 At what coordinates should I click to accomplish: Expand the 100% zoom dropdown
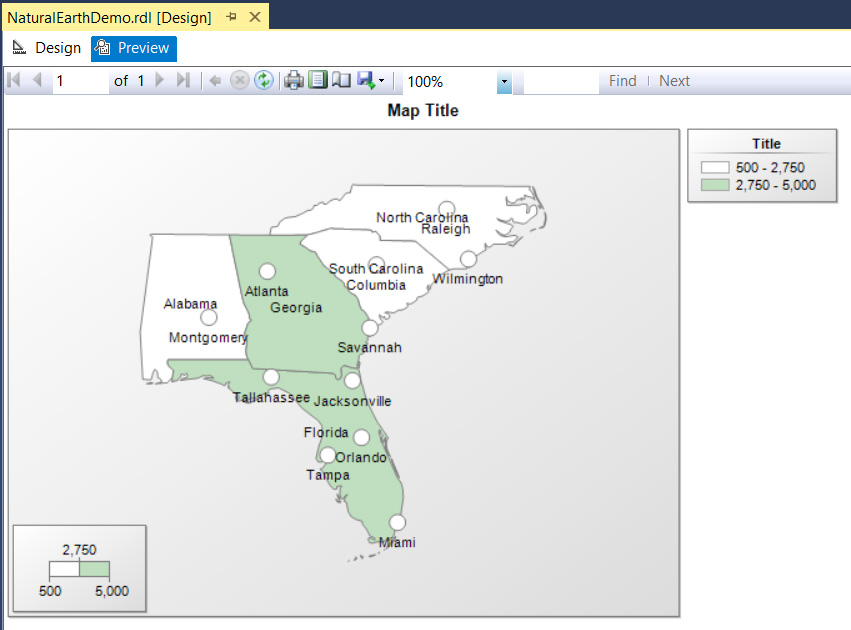[x=504, y=82]
